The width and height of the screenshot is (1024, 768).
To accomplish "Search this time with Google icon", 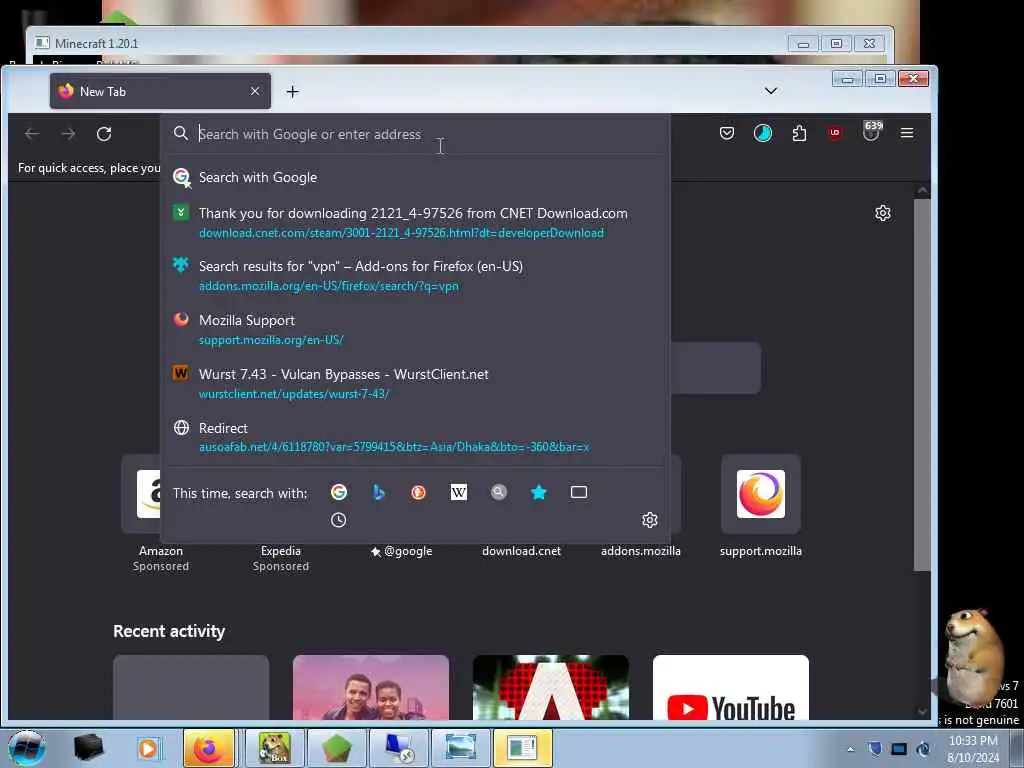I will 339,492.
